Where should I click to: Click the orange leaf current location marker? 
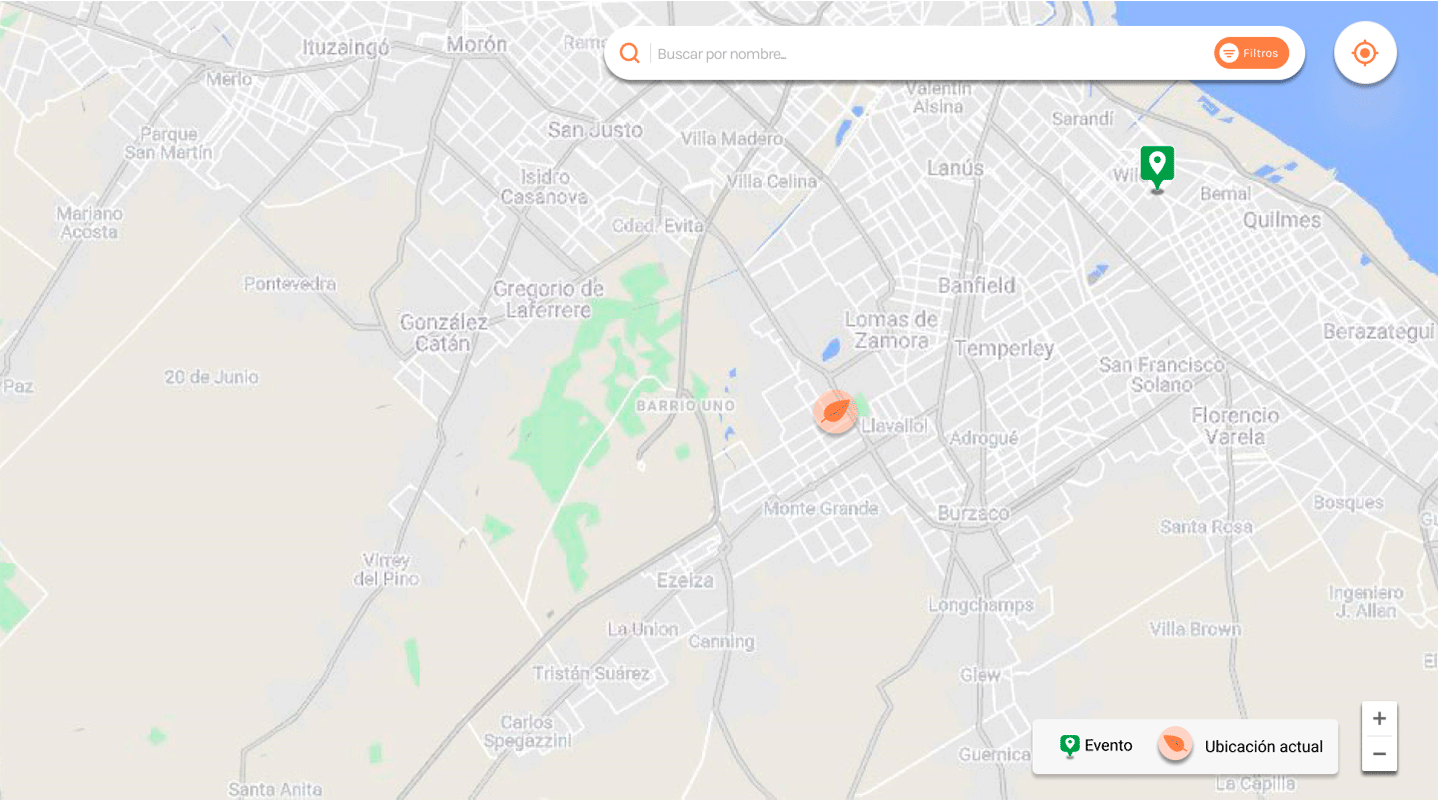[835, 411]
